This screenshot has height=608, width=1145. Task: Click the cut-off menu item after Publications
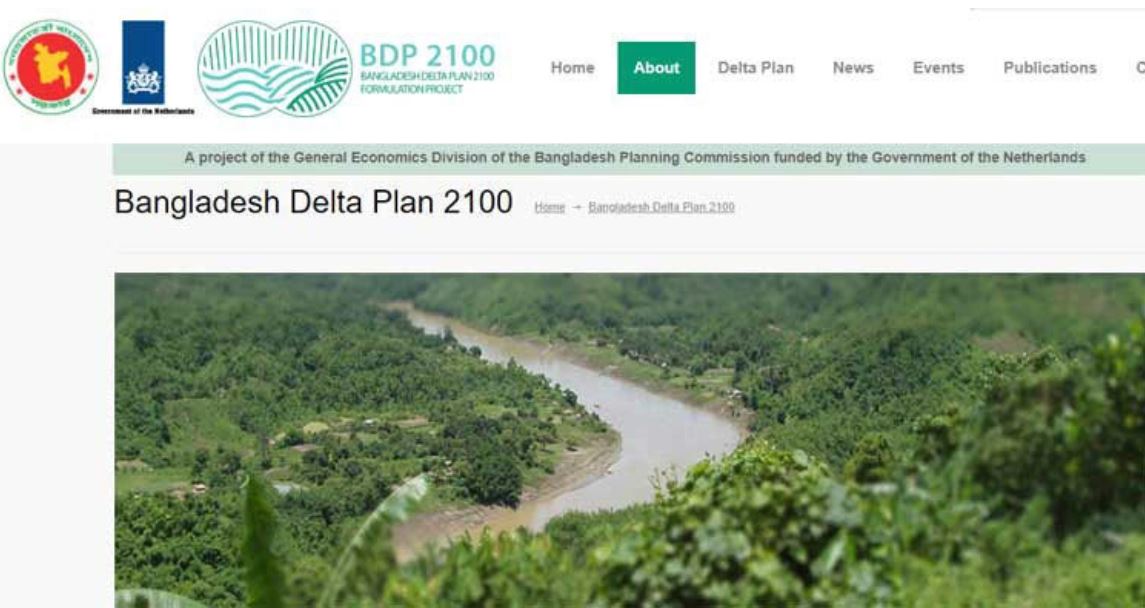1139,68
